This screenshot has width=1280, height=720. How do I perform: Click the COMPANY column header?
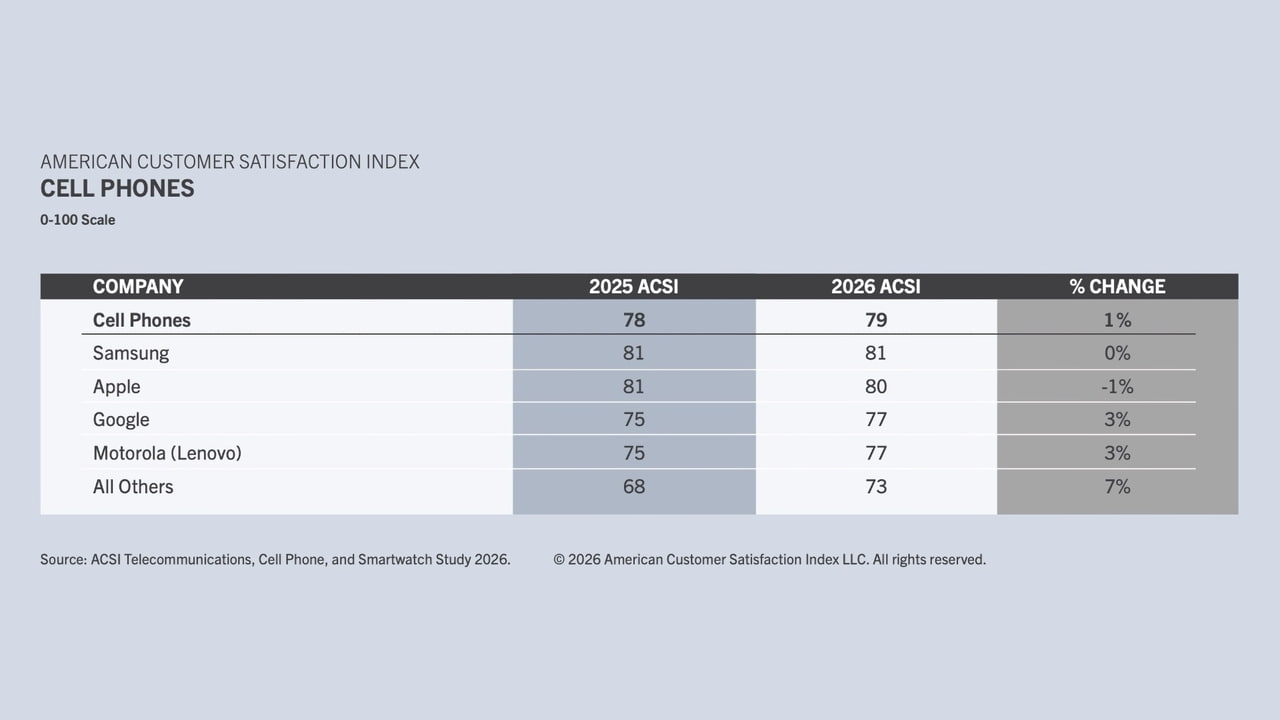pyautogui.click(x=138, y=287)
